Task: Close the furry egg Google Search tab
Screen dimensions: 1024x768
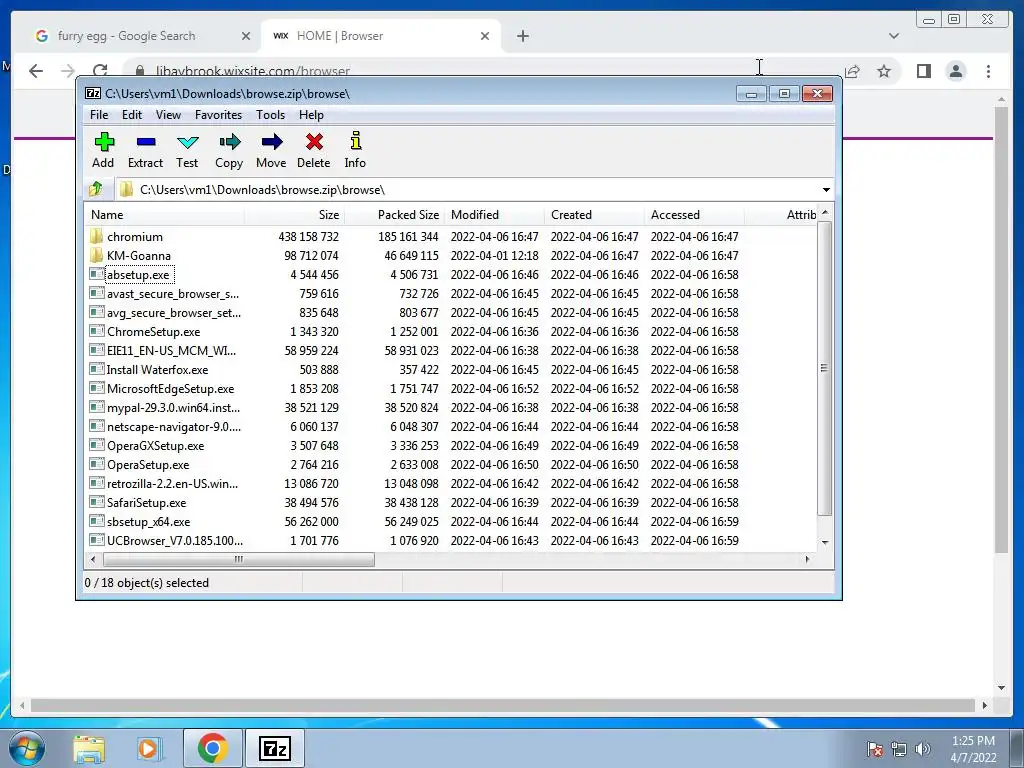Action: click(246, 36)
